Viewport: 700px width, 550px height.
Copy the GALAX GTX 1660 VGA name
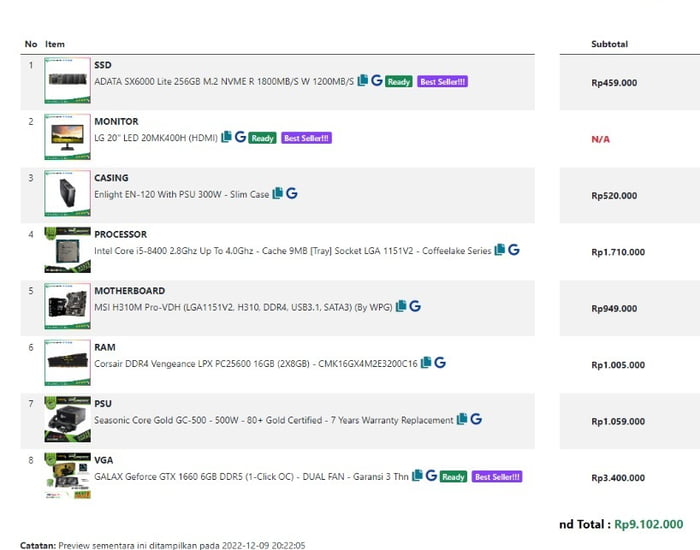pyautogui.click(x=417, y=475)
